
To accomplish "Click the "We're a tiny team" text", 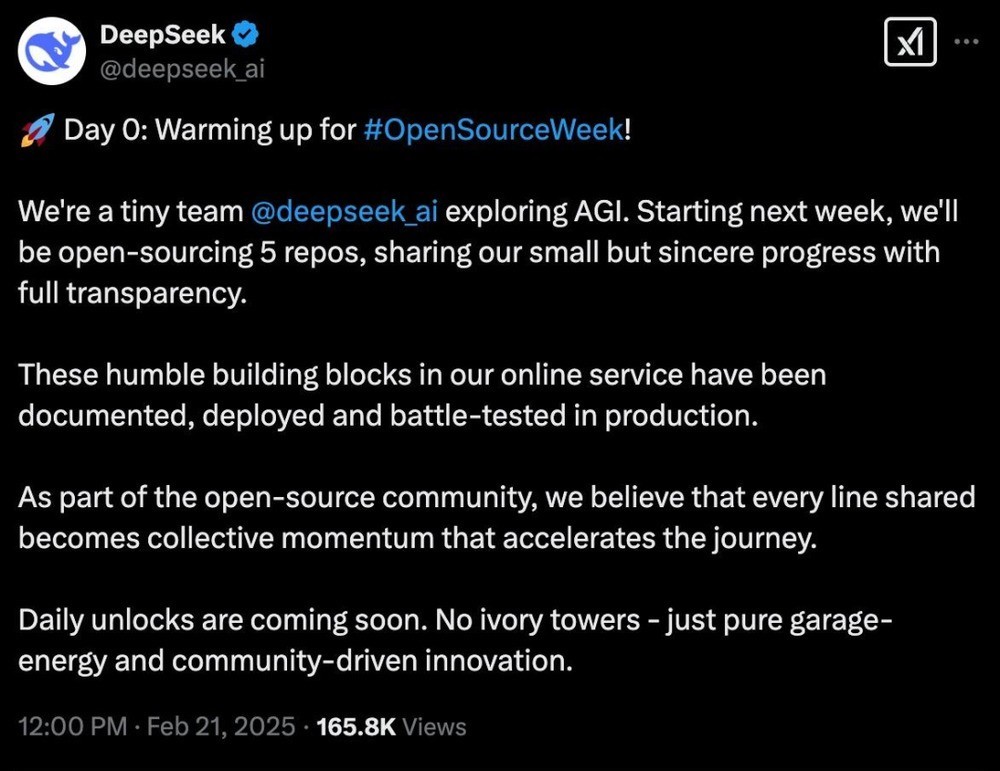I will pyautogui.click(x=130, y=213).
